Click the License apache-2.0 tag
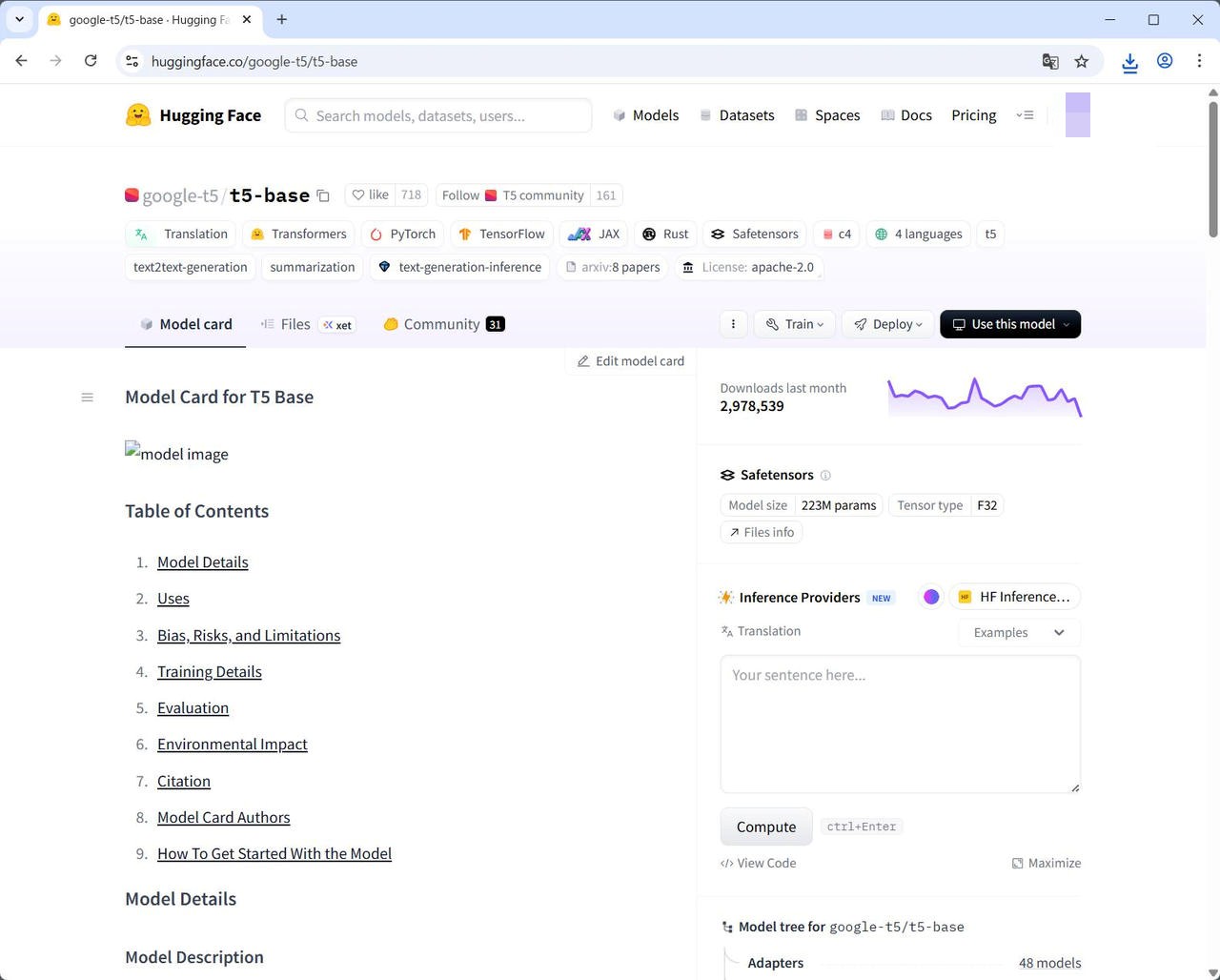 [748, 267]
